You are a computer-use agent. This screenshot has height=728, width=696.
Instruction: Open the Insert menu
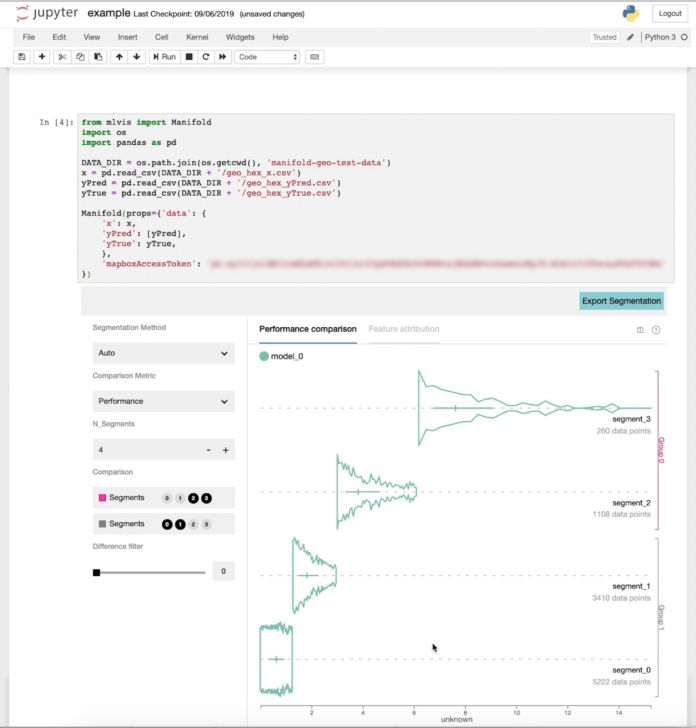coord(127,37)
